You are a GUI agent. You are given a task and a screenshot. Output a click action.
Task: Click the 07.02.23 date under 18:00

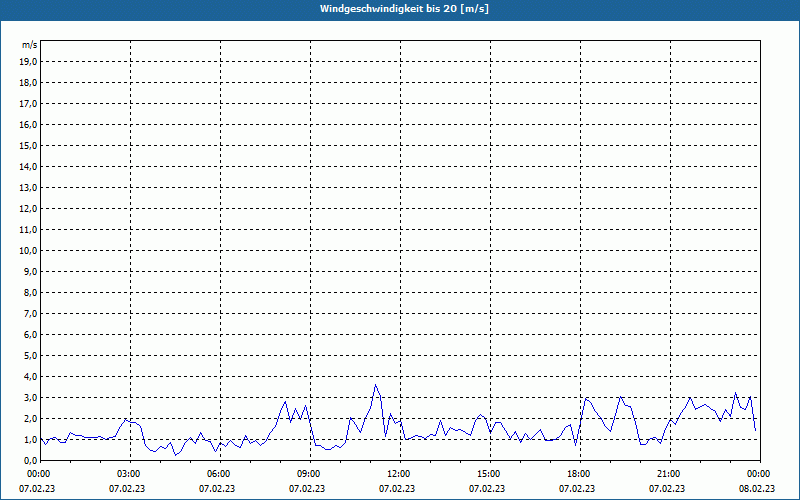577,488
